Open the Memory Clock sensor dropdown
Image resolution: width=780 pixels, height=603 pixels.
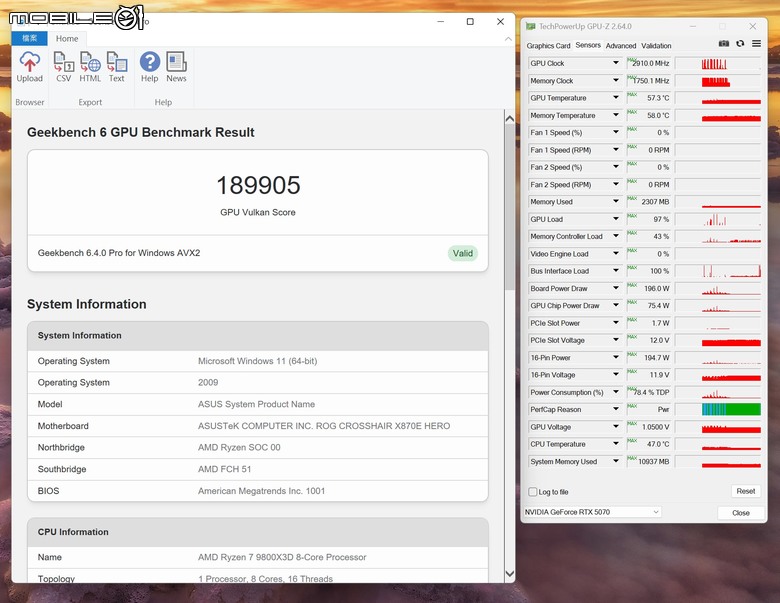pos(616,80)
